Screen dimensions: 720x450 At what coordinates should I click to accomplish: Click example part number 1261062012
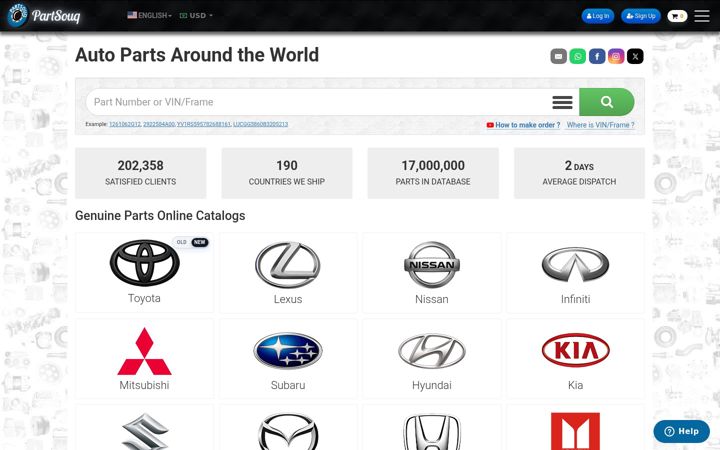[x=125, y=124]
